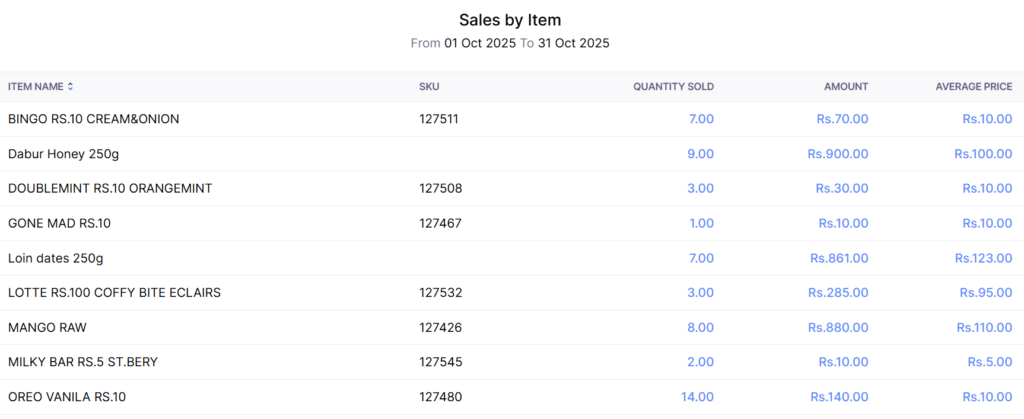
Task: Open quantity 7.00 for BINGO RS.10 CREAM&ONION
Action: [x=701, y=119]
